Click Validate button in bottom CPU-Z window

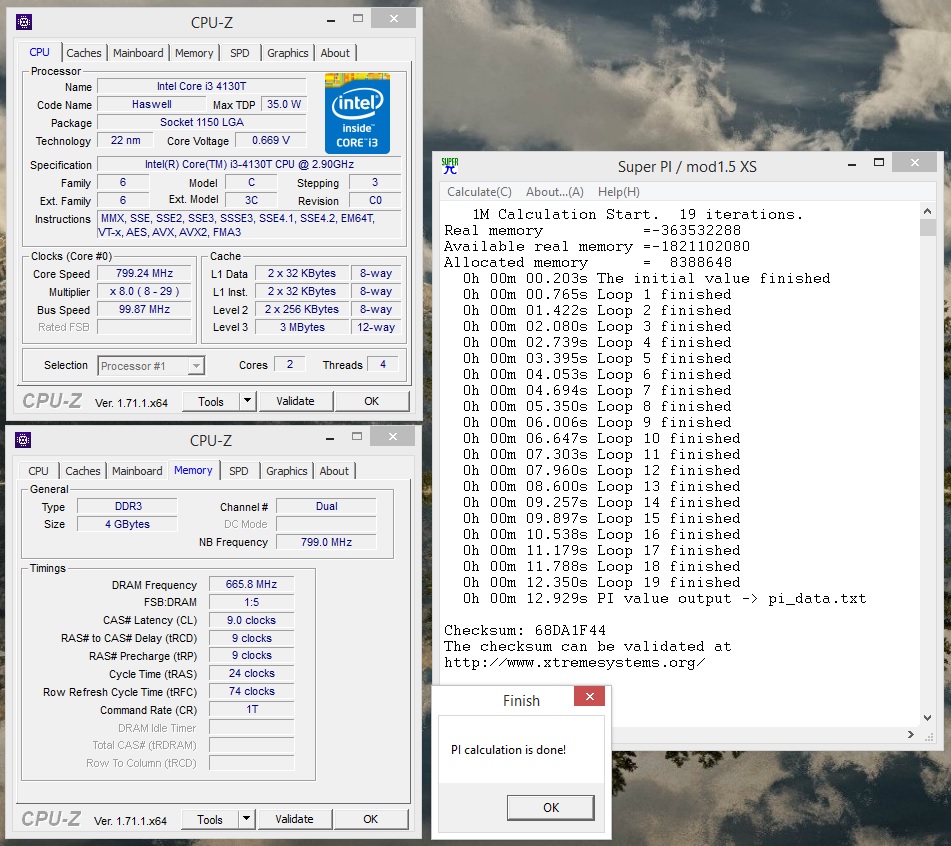pos(294,819)
